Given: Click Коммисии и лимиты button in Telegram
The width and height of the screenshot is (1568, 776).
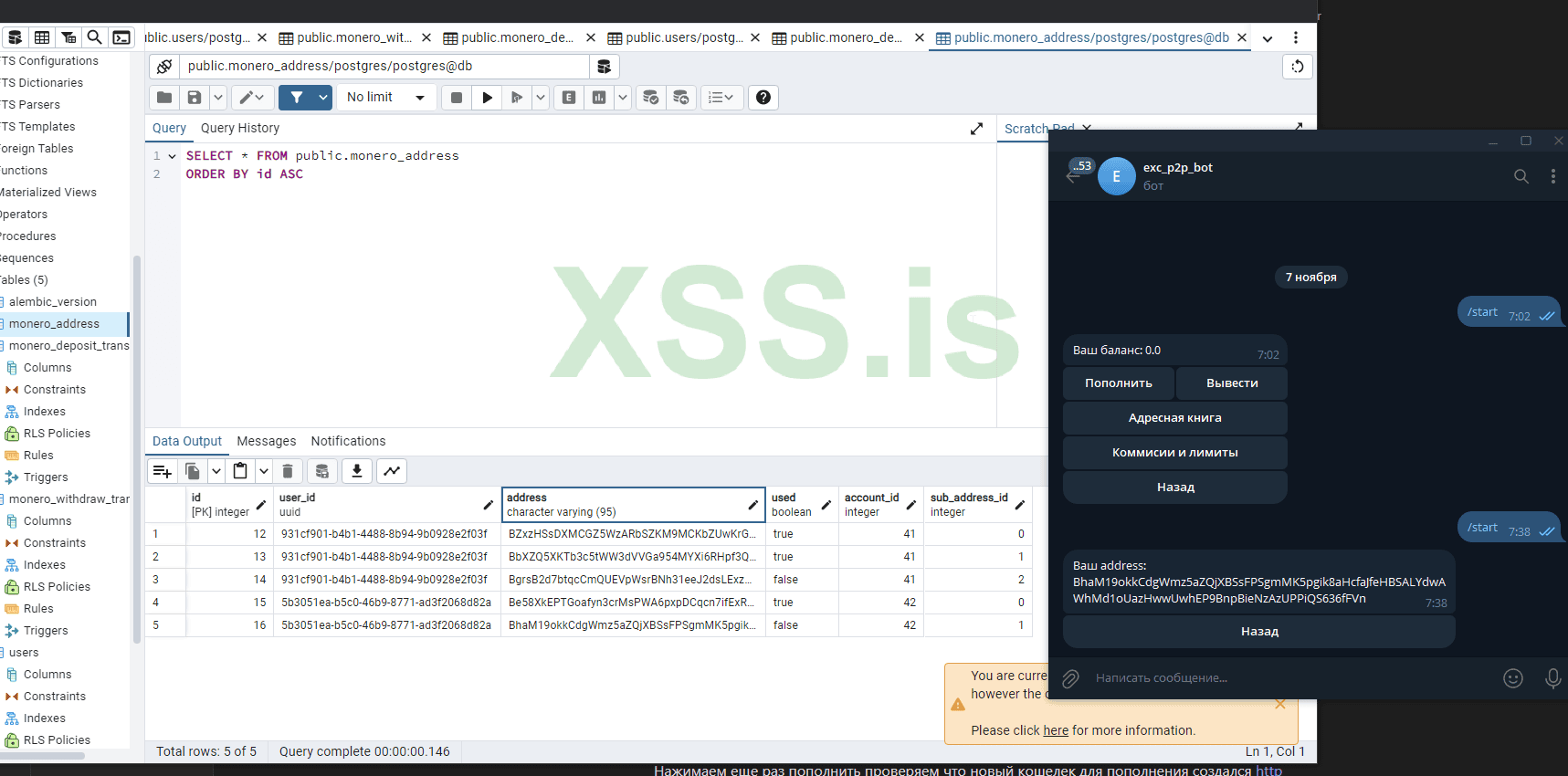Looking at the screenshot, I should click(x=1175, y=453).
